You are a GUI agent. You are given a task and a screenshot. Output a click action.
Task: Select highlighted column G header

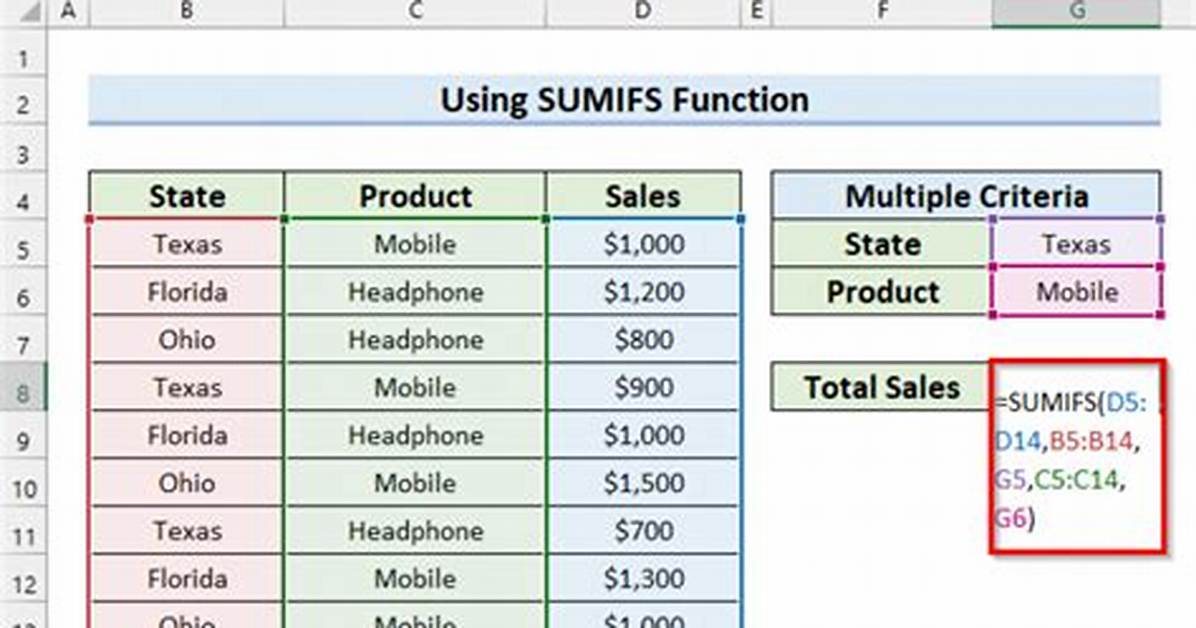[1076, 11]
